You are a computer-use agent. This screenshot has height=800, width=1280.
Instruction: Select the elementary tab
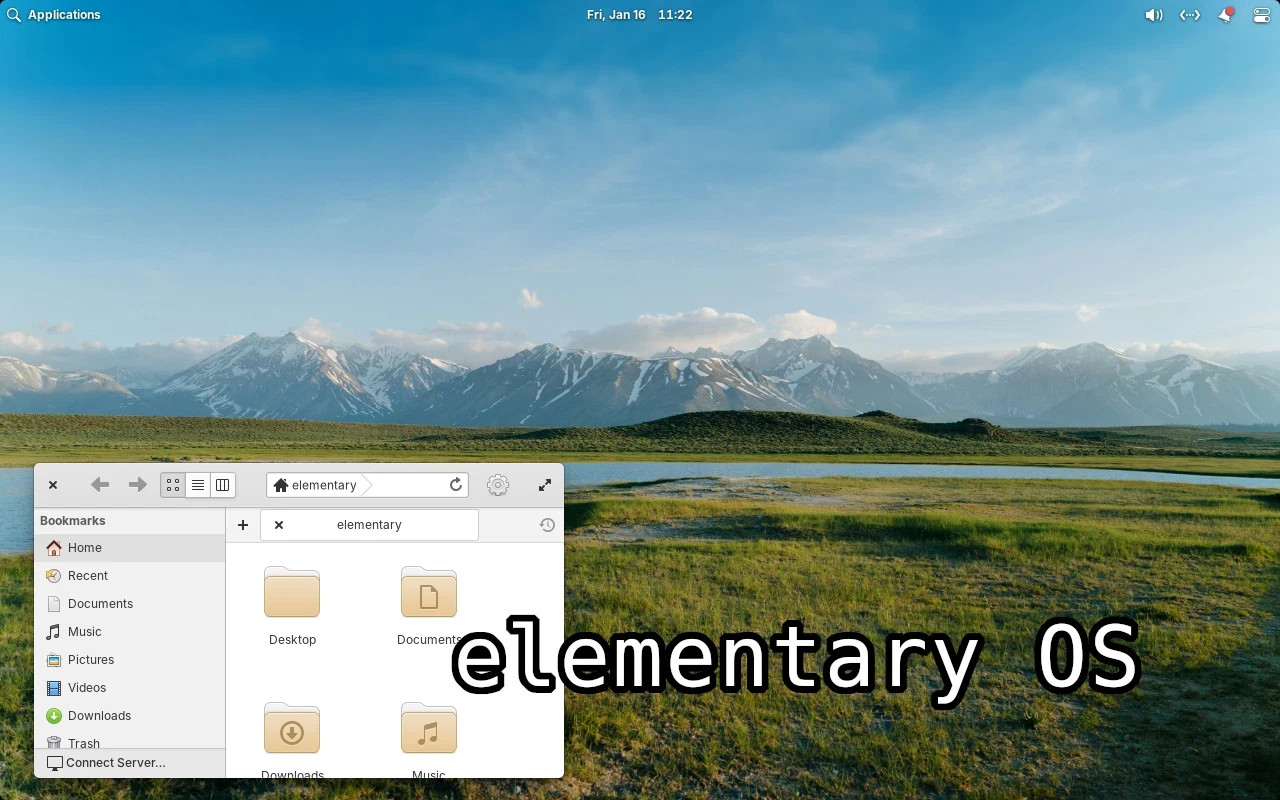coord(369,525)
